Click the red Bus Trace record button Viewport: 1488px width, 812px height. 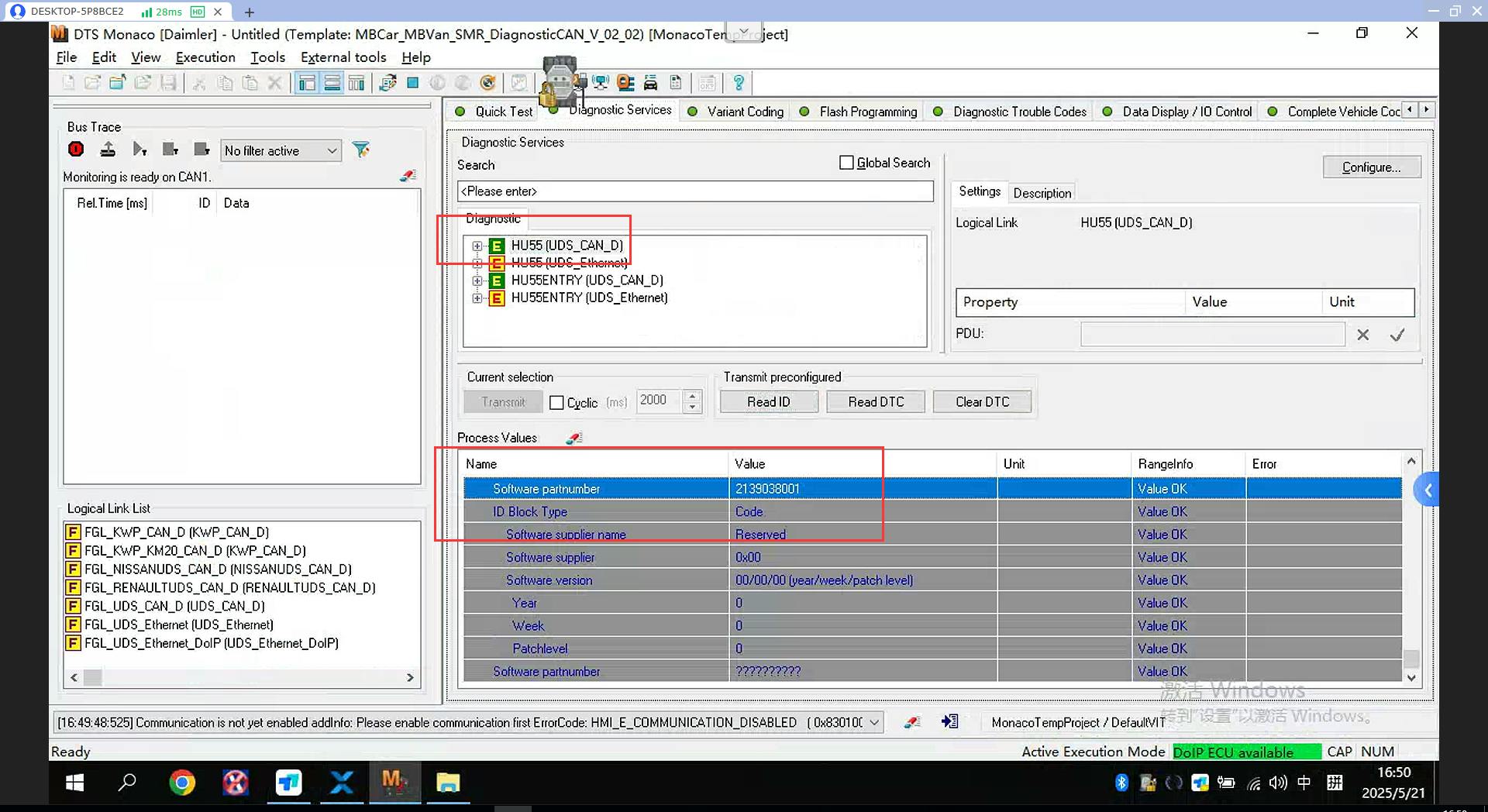coord(76,150)
